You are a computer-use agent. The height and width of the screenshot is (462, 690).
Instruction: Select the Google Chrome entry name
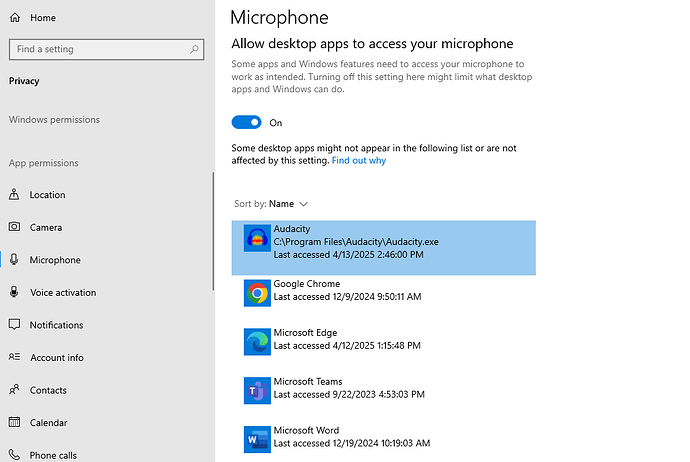pos(307,284)
